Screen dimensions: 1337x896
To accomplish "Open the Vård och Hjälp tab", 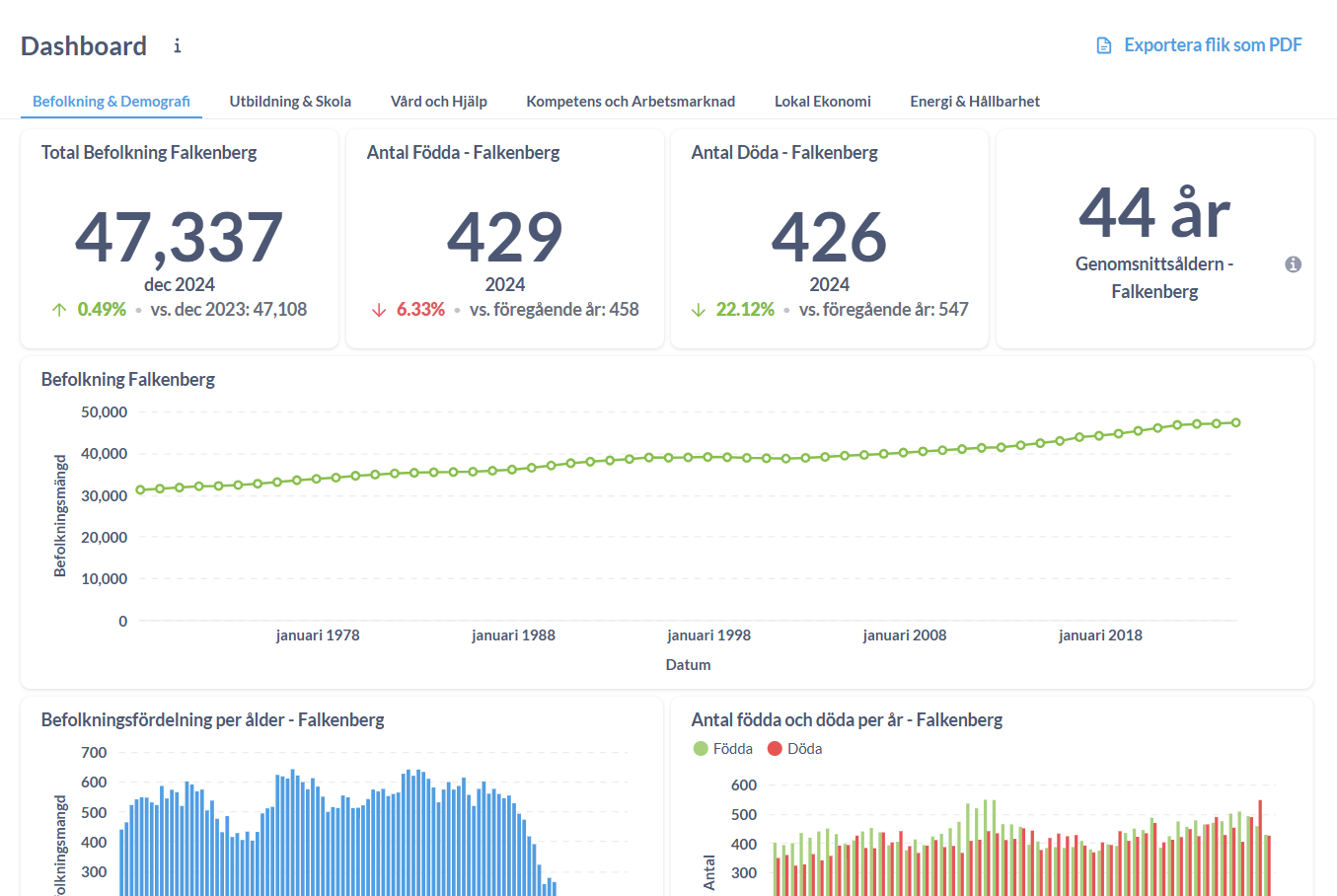I will click(x=438, y=101).
